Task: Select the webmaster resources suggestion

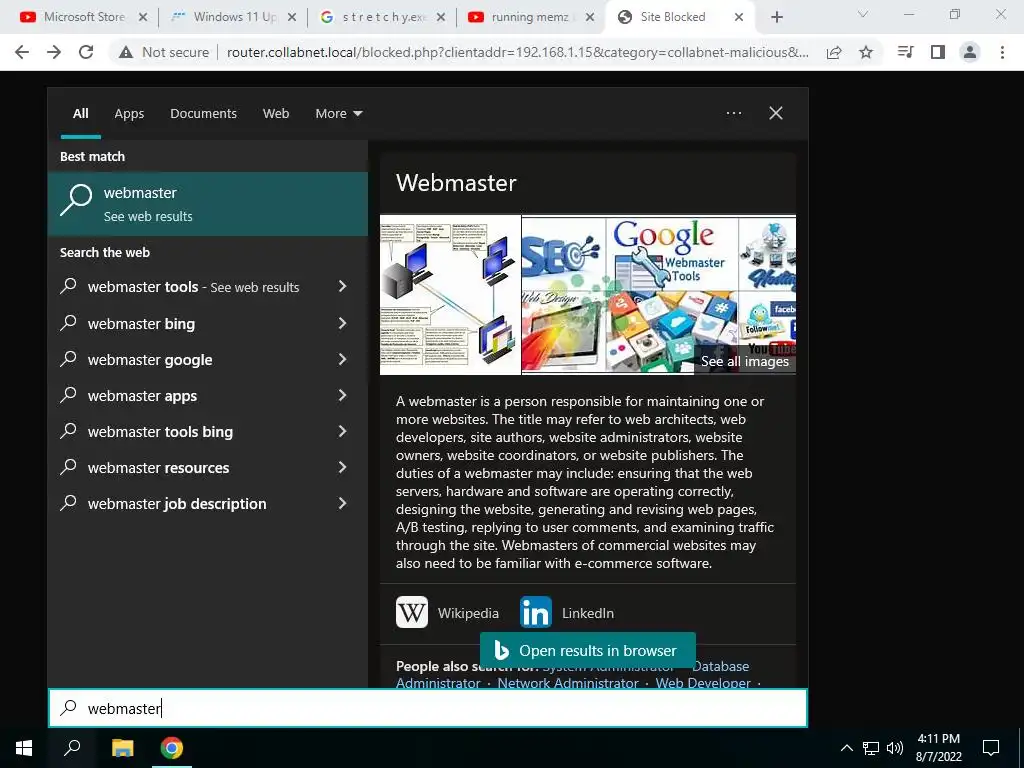Action: point(158,467)
